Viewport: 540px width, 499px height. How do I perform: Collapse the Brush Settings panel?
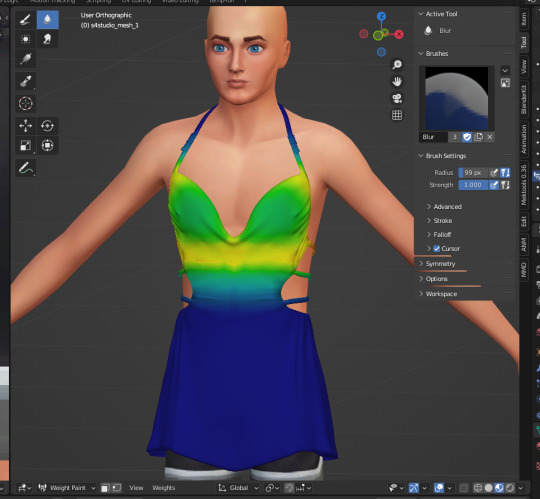[x=420, y=156]
